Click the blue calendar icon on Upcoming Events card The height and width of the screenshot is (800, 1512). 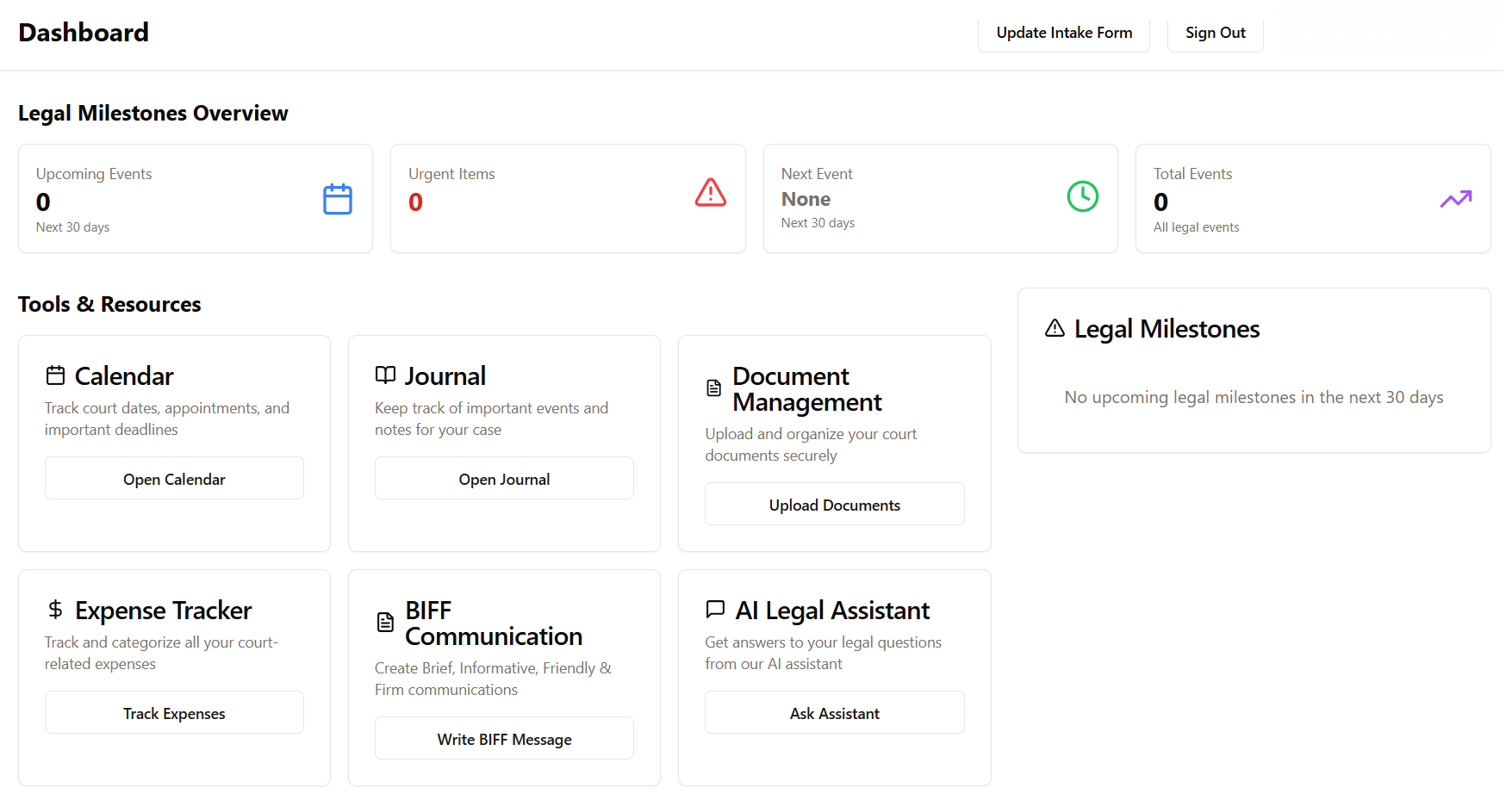coord(337,199)
